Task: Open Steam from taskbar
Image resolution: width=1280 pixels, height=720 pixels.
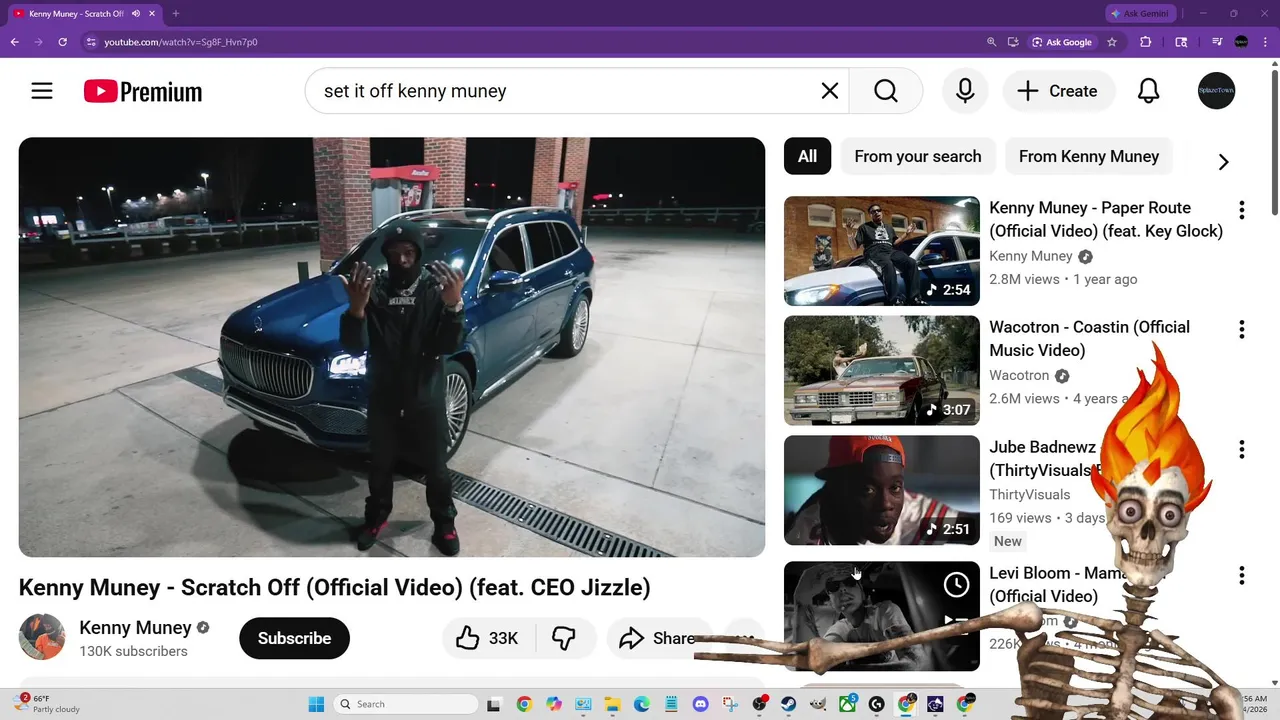Action: [x=788, y=704]
